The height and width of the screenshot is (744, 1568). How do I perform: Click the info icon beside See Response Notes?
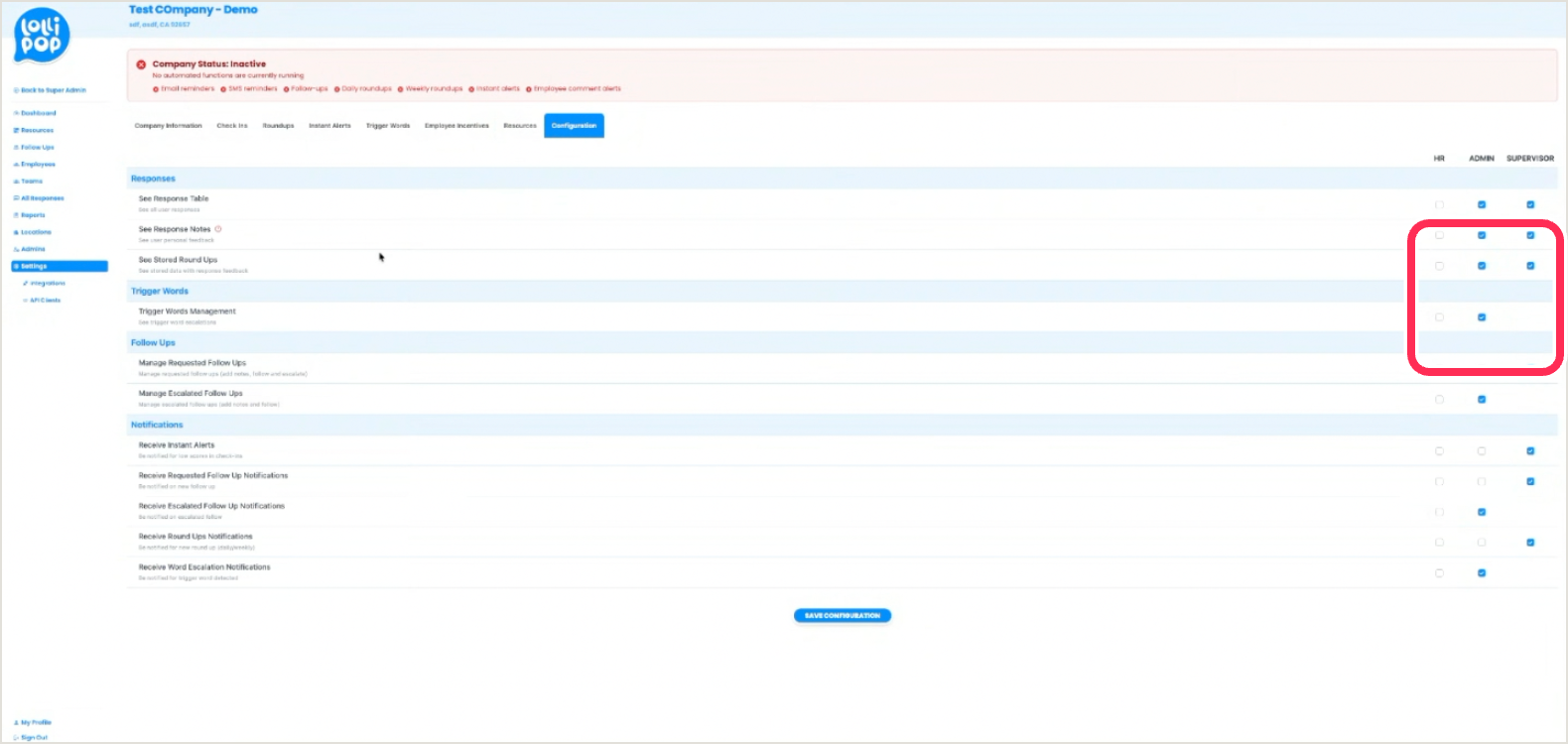[218, 229]
